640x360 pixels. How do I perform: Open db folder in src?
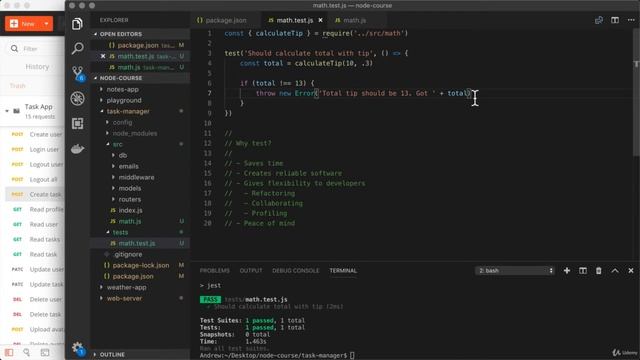pos(122,155)
